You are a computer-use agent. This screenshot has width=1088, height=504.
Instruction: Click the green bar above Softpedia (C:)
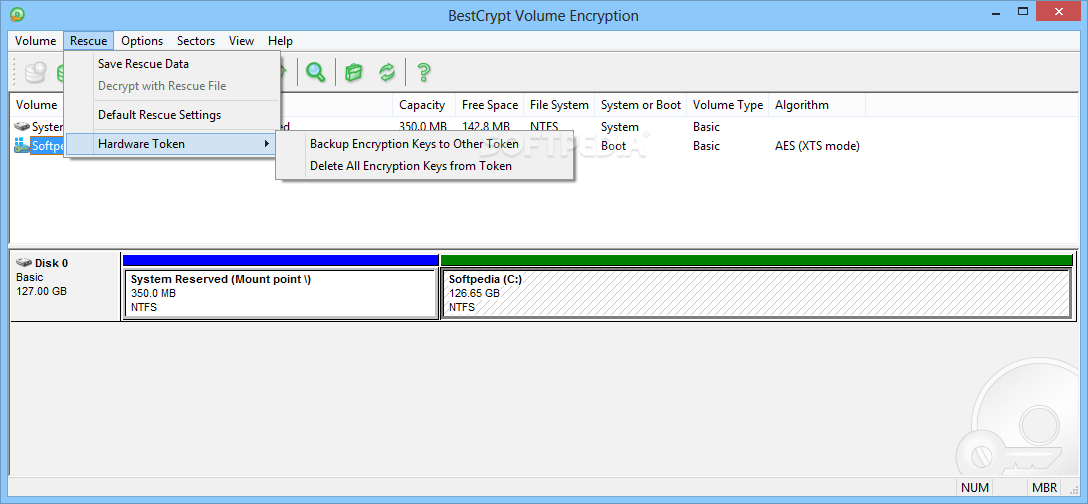coord(756,260)
